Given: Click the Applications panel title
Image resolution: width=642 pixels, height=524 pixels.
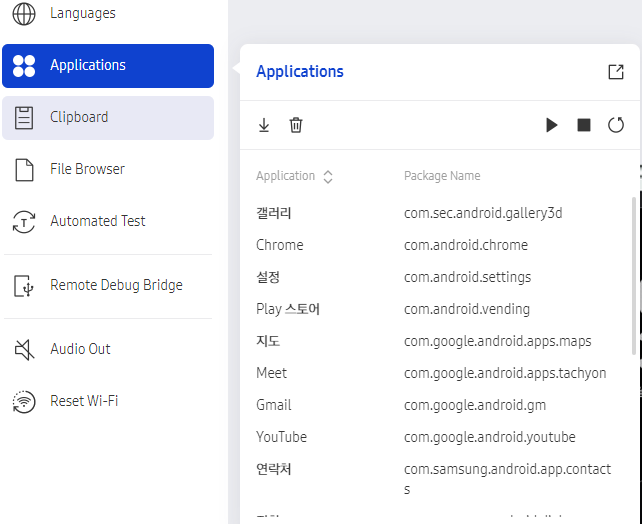Looking at the screenshot, I should pyautogui.click(x=300, y=72).
